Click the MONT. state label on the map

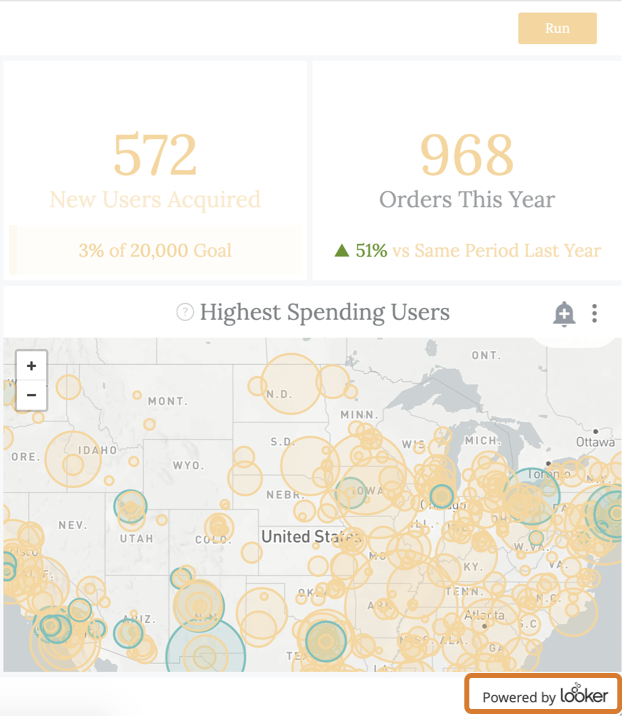click(167, 401)
